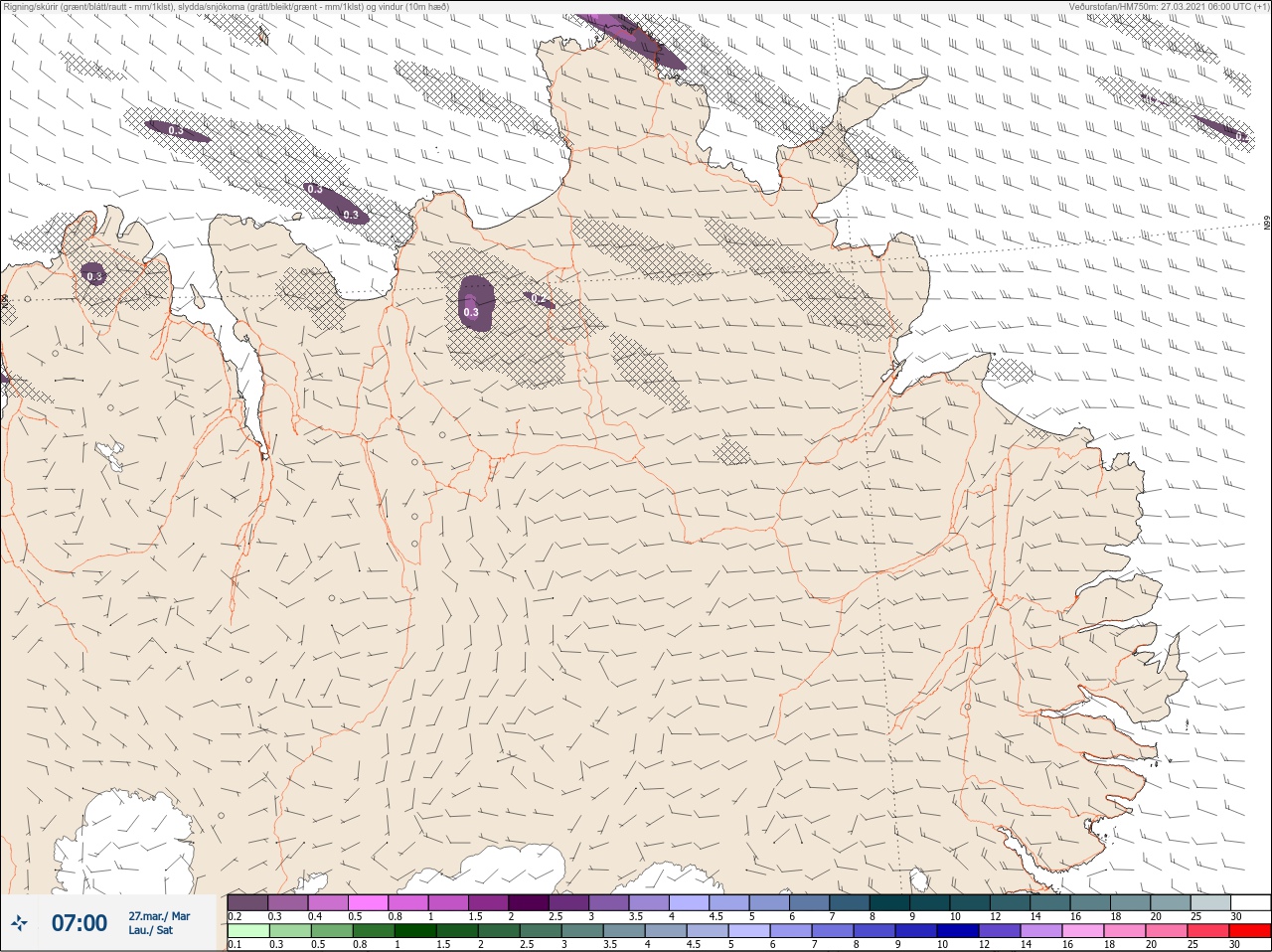Select the light green 0.3 rain-scale swatch
This screenshot has height=952, width=1272.
[x=289, y=931]
